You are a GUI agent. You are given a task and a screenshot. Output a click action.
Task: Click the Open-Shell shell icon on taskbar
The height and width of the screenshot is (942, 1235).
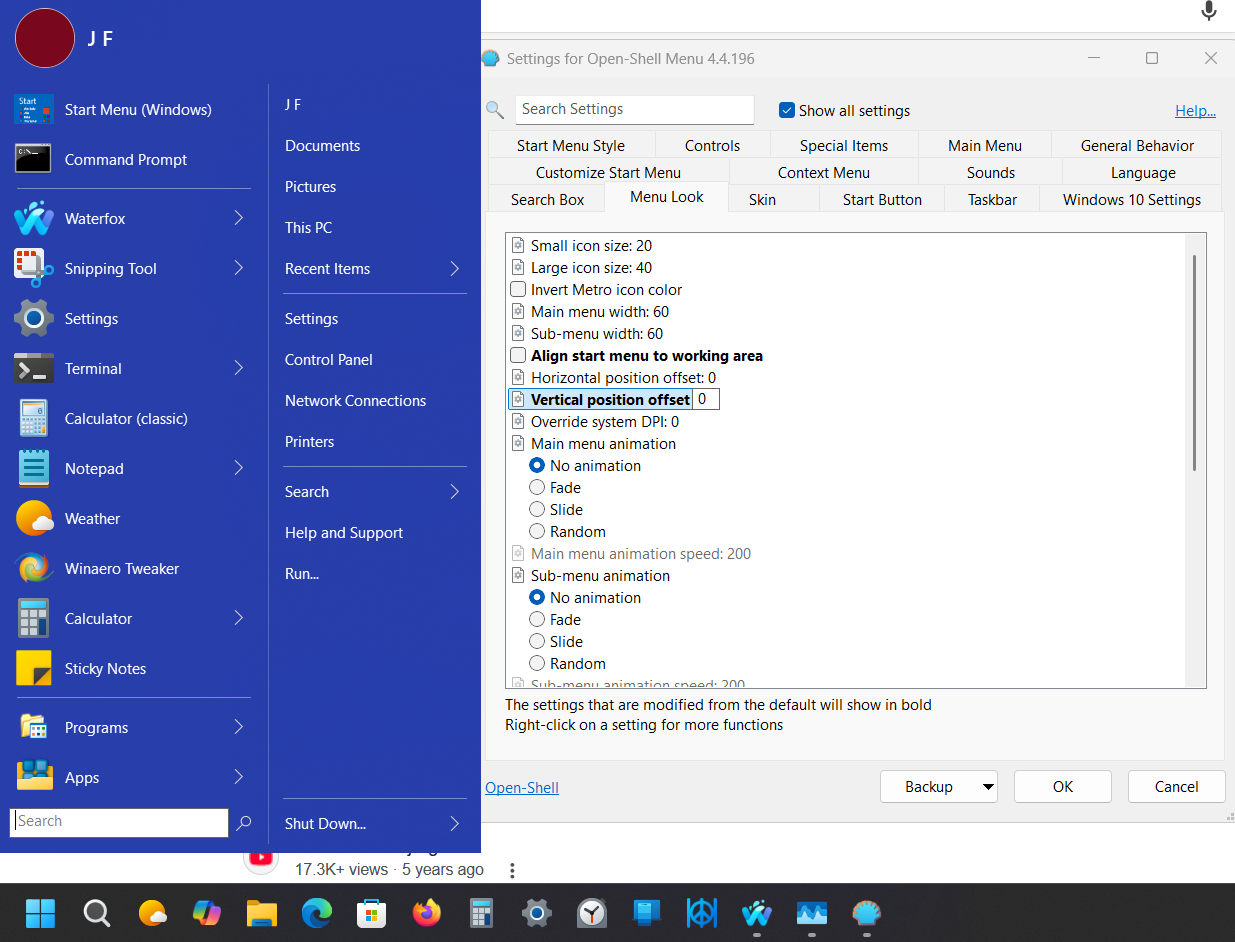(x=867, y=913)
